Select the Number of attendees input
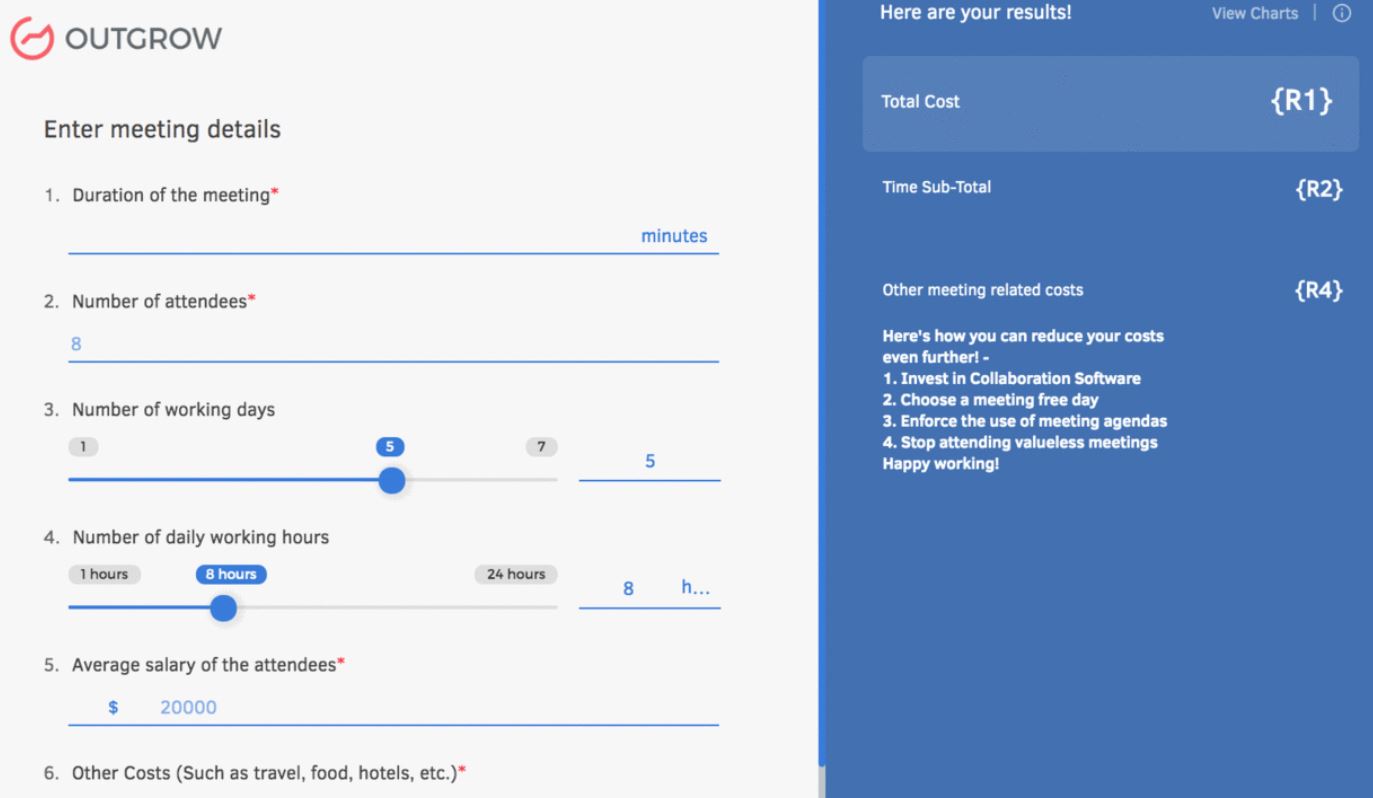 (393, 344)
